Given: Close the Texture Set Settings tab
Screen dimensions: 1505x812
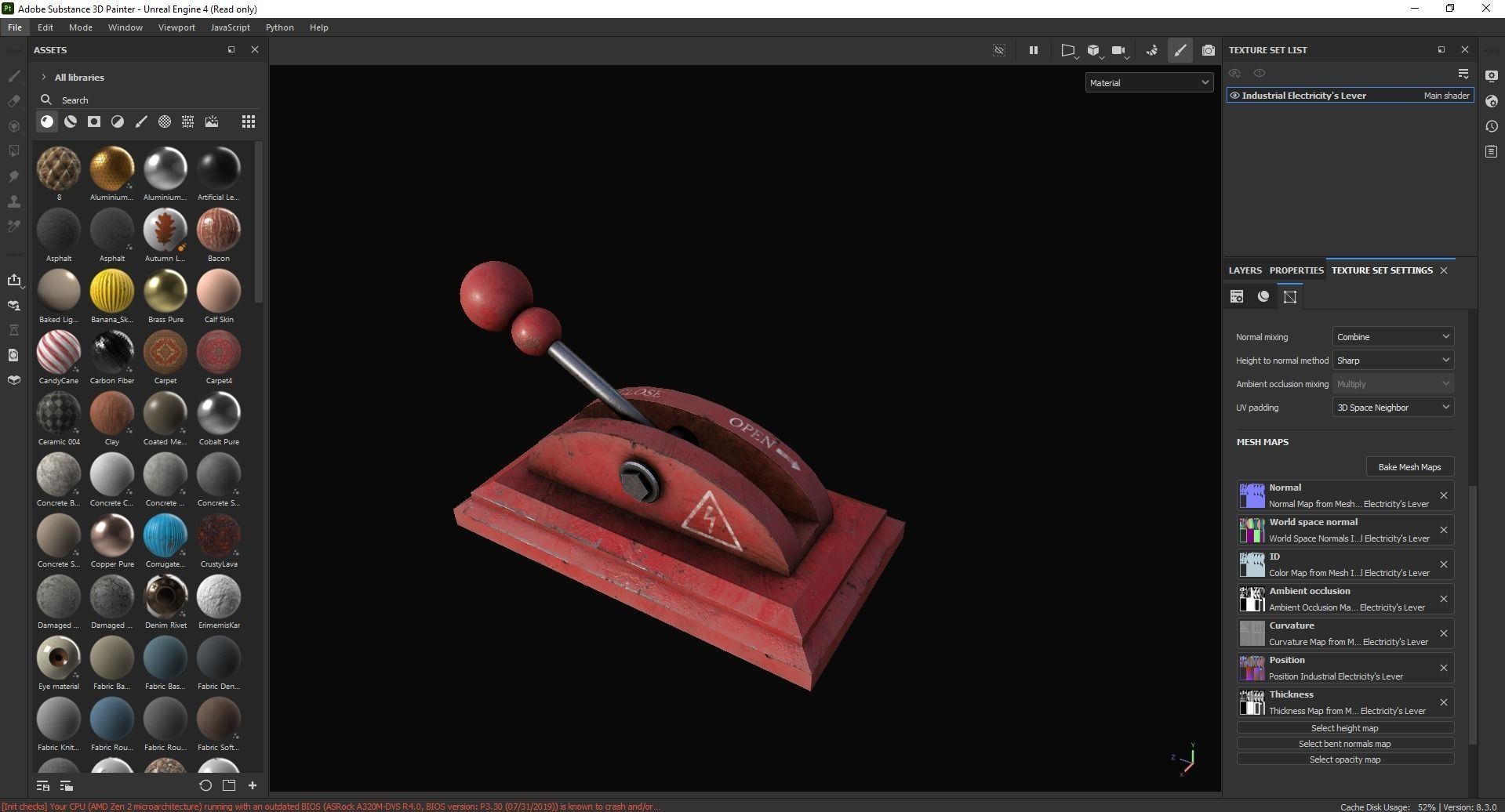Looking at the screenshot, I should pyautogui.click(x=1444, y=270).
